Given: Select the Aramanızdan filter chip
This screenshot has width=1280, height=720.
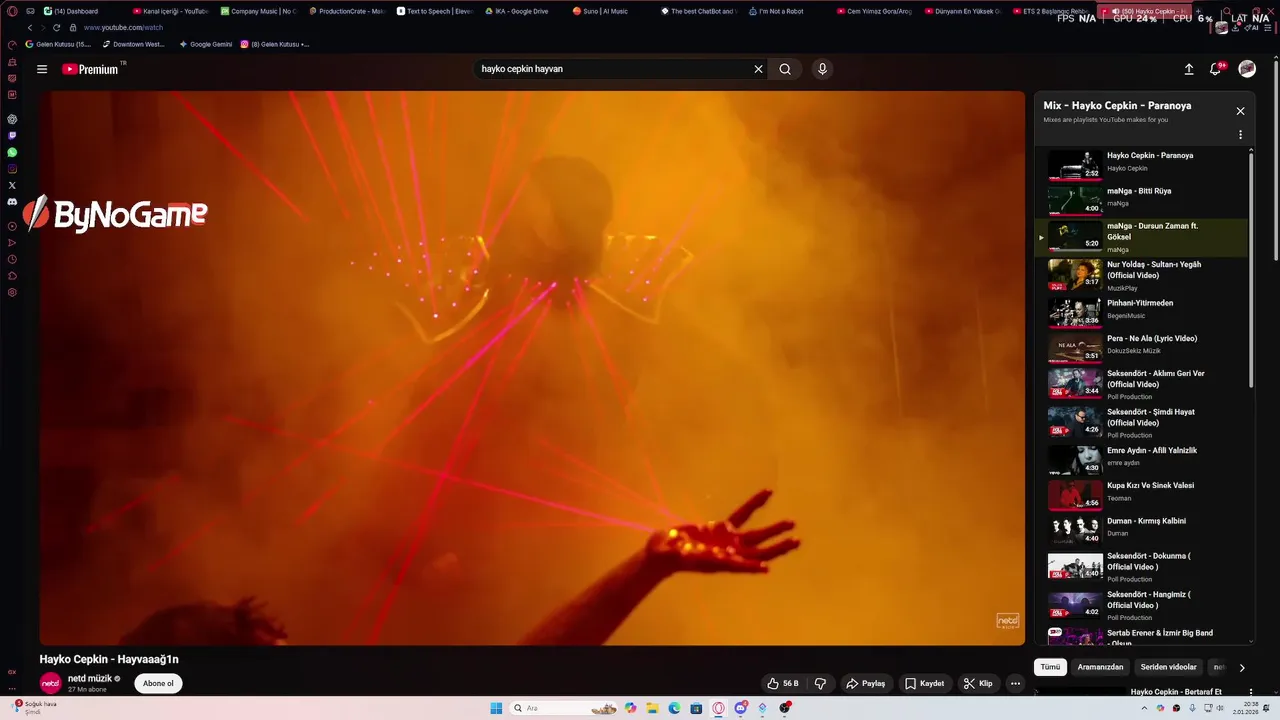Looking at the screenshot, I should [x=1100, y=667].
